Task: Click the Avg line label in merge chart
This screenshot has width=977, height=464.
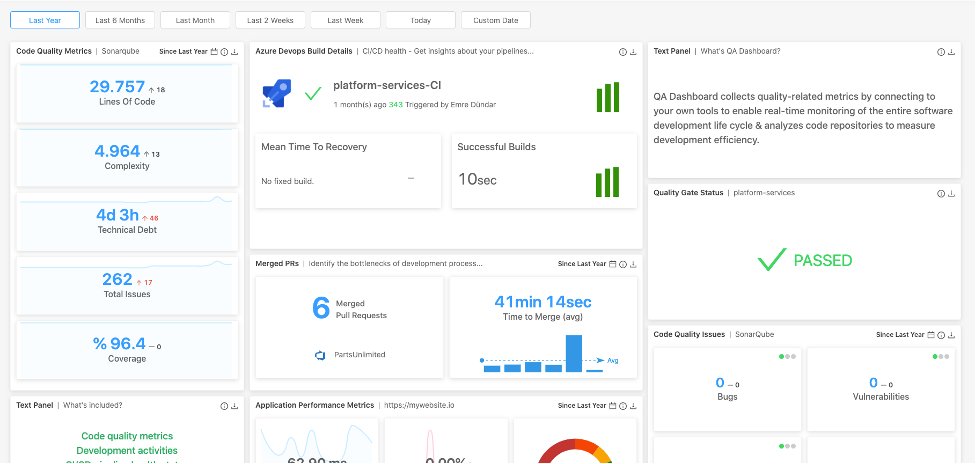Action: (612, 361)
